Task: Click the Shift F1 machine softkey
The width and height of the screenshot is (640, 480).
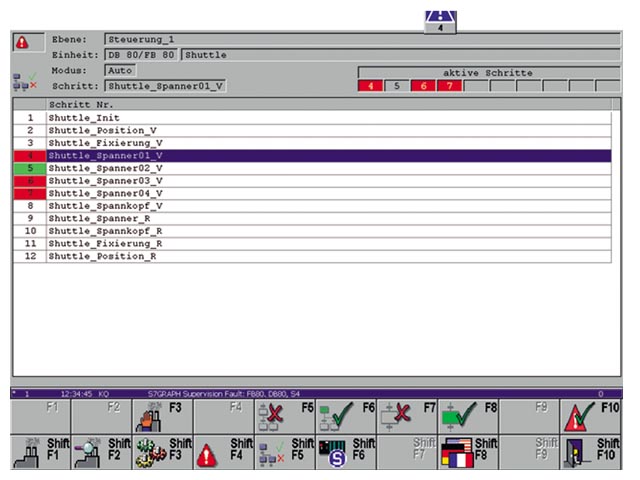Action: [x=40, y=452]
